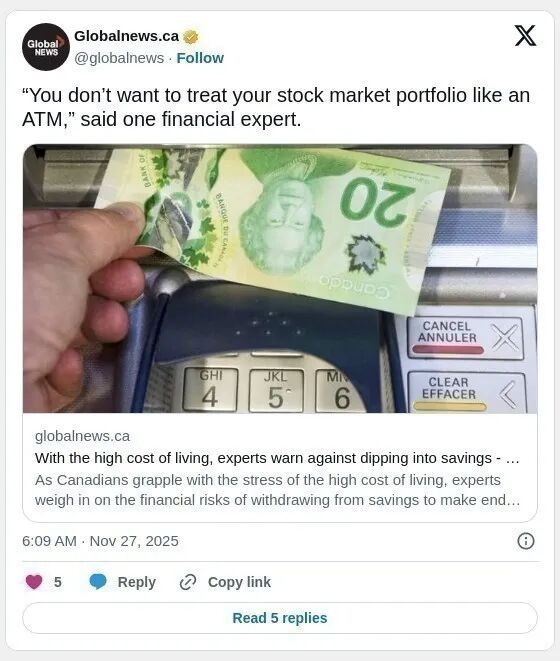
Task: Open the Globalnews.ca display name
Action: pyautogui.click(x=127, y=36)
